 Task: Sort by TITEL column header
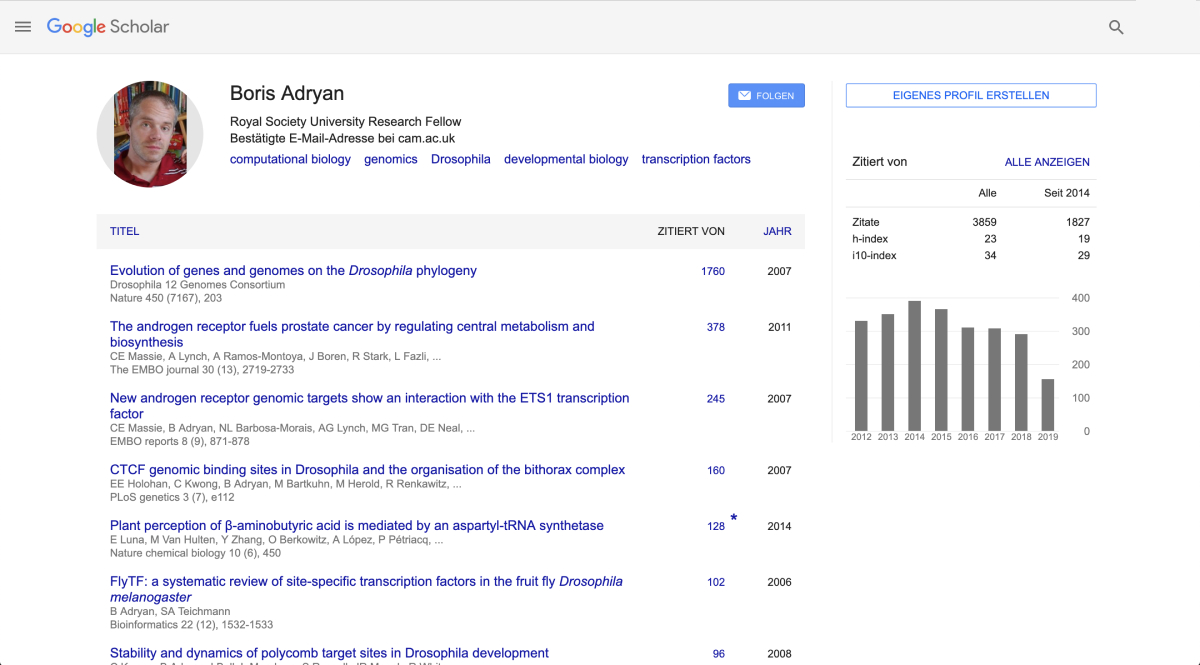point(124,231)
